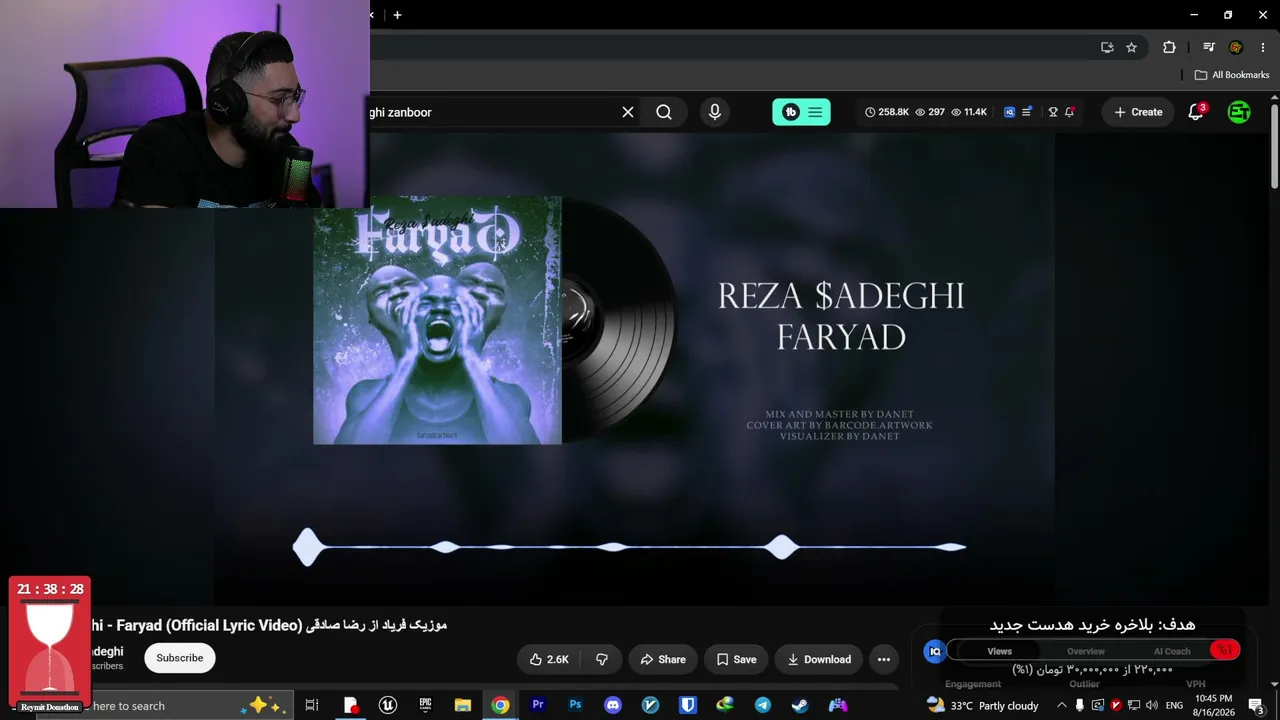Viewport: 1280px width, 720px height.
Task: Dislike the video
Action: [x=602, y=659]
